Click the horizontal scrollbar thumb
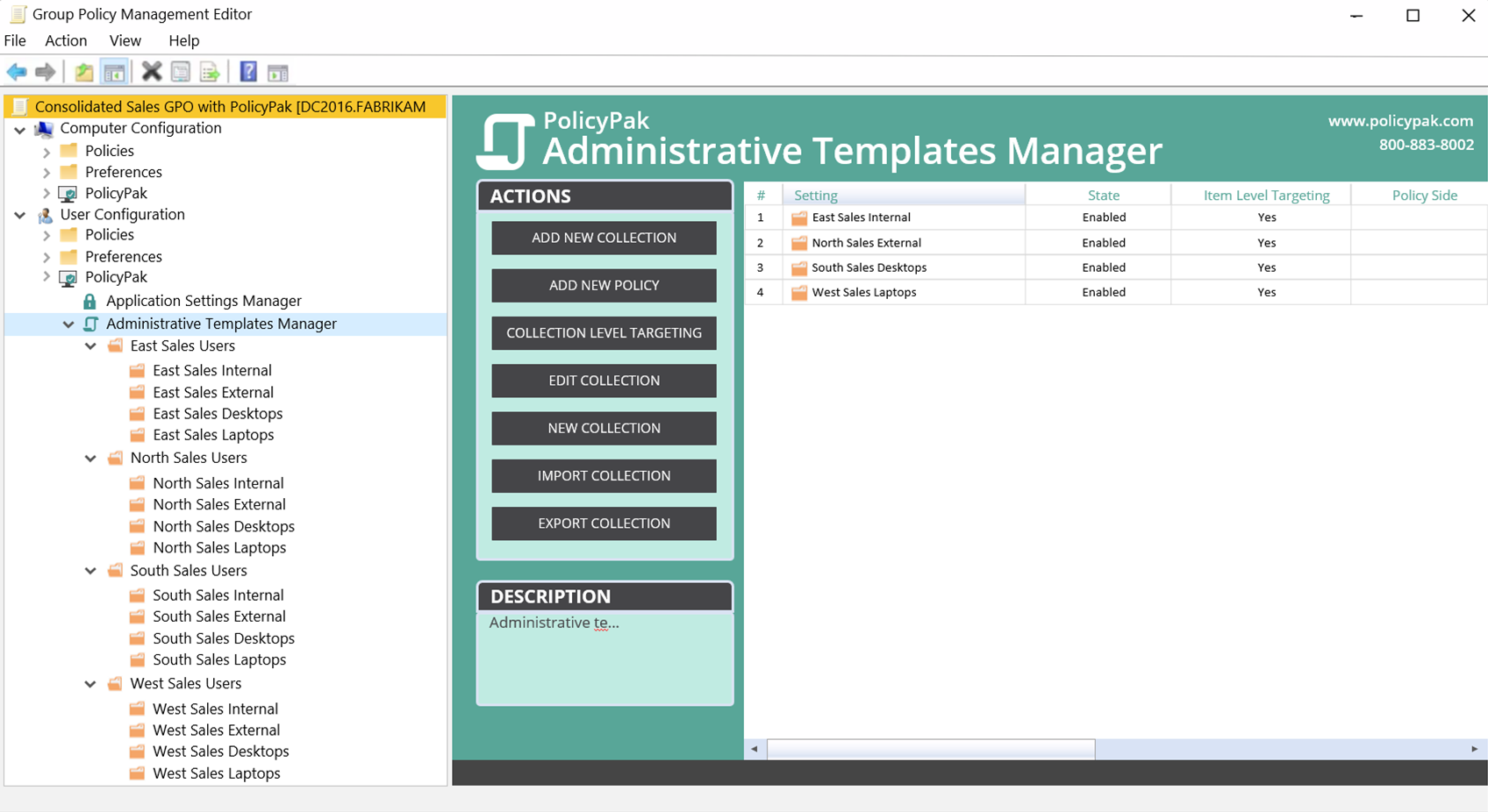The height and width of the screenshot is (812, 1488). 931,749
